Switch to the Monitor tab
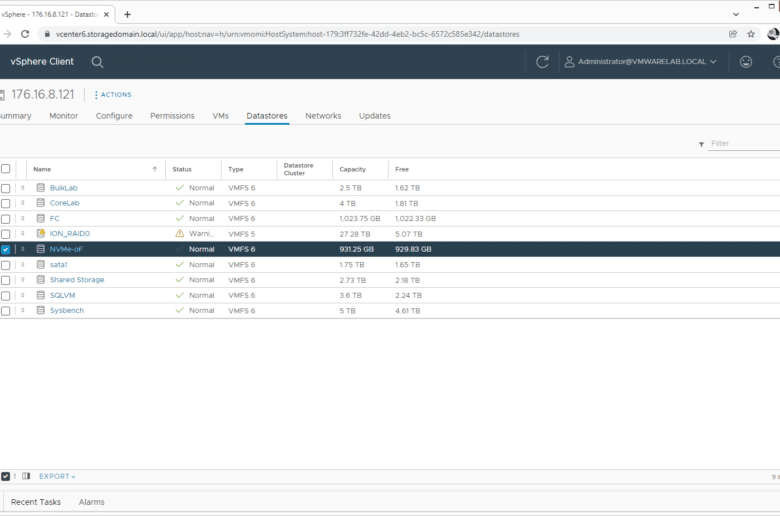Viewport: 780px width, 516px height. click(64, 115)
